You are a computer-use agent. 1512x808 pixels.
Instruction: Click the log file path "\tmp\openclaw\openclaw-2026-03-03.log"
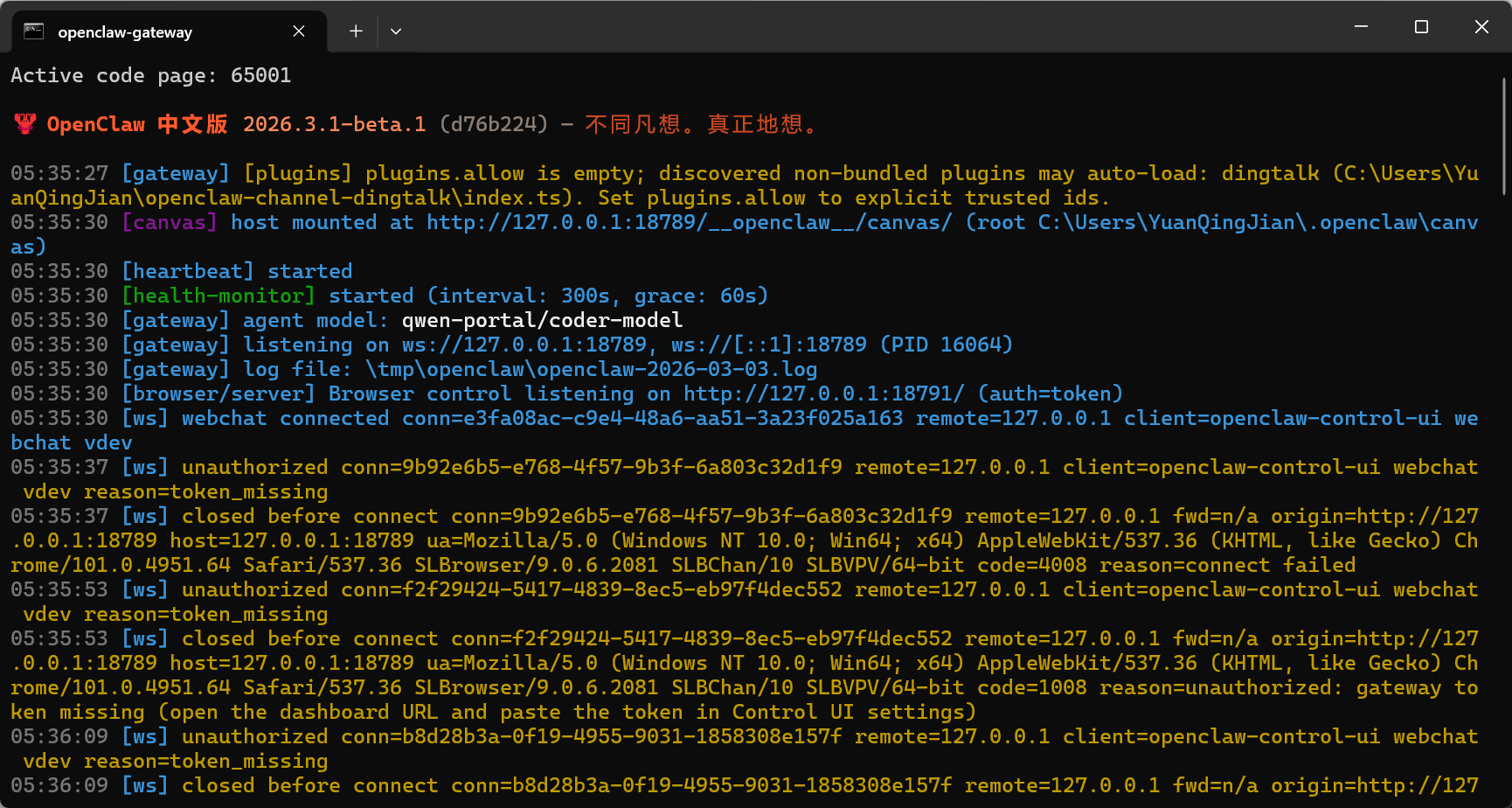coord(592,369)
